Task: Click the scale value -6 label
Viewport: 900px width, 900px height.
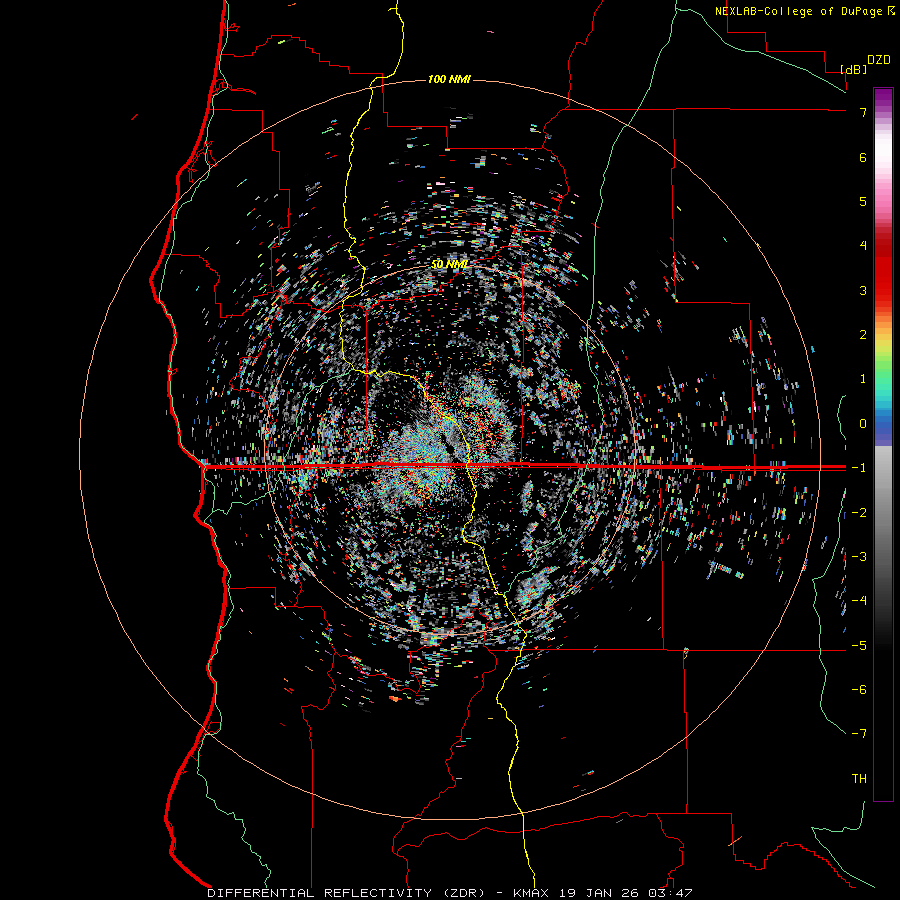Action: [x=859, y=689]
